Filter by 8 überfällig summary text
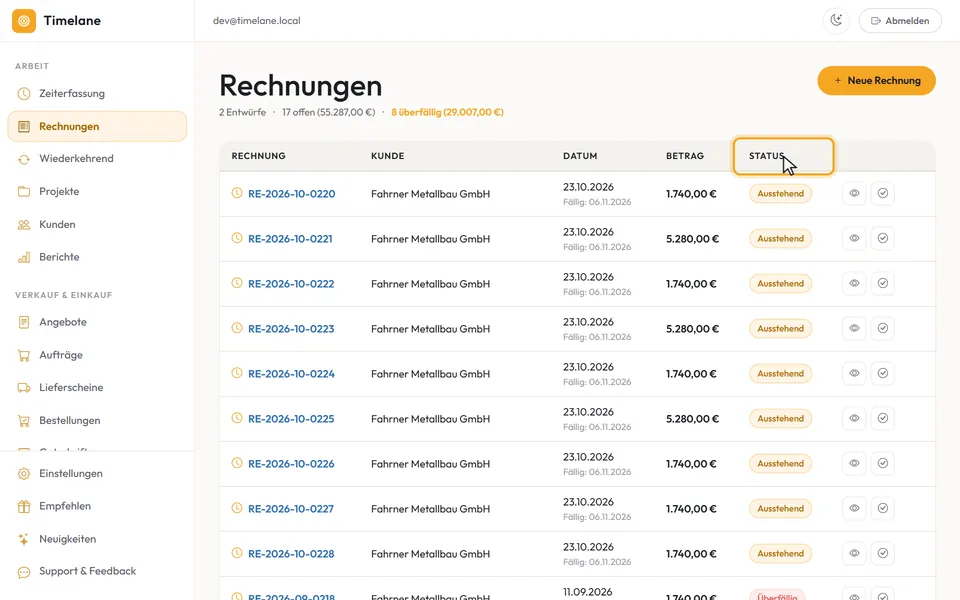Viewport: 960px width, 600px height. 448,113
